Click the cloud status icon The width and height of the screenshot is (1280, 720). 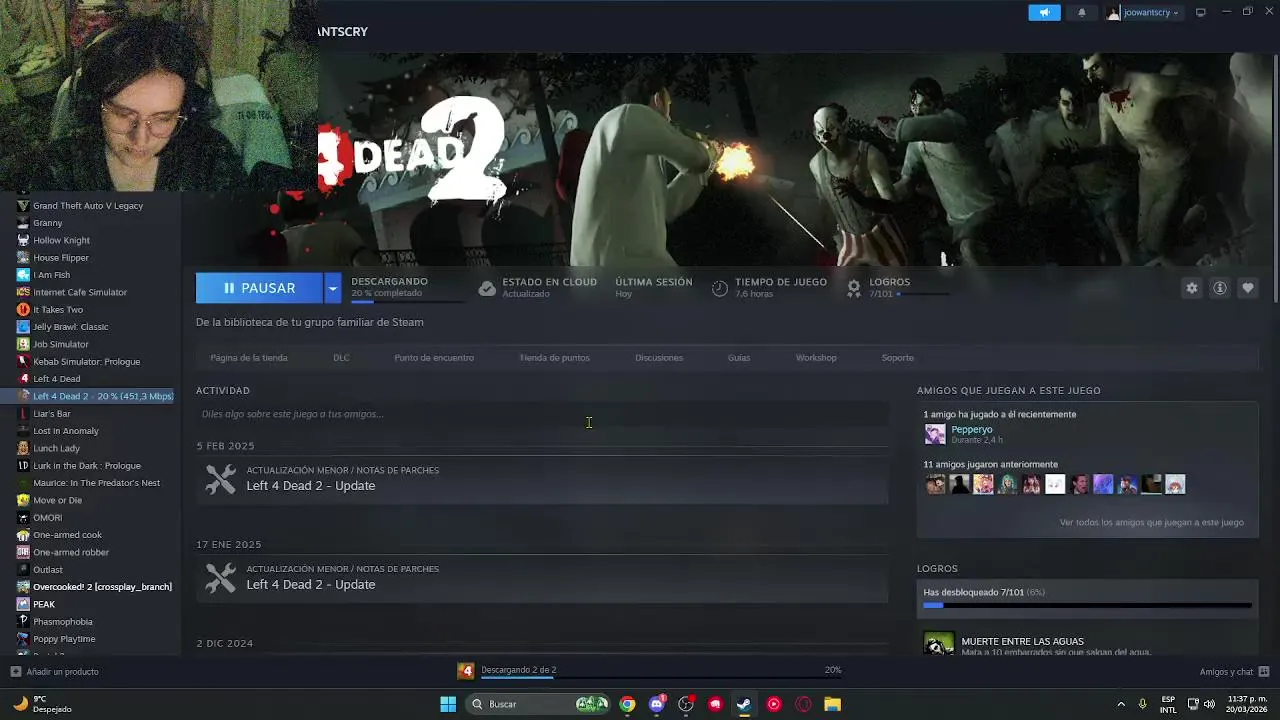487,288
